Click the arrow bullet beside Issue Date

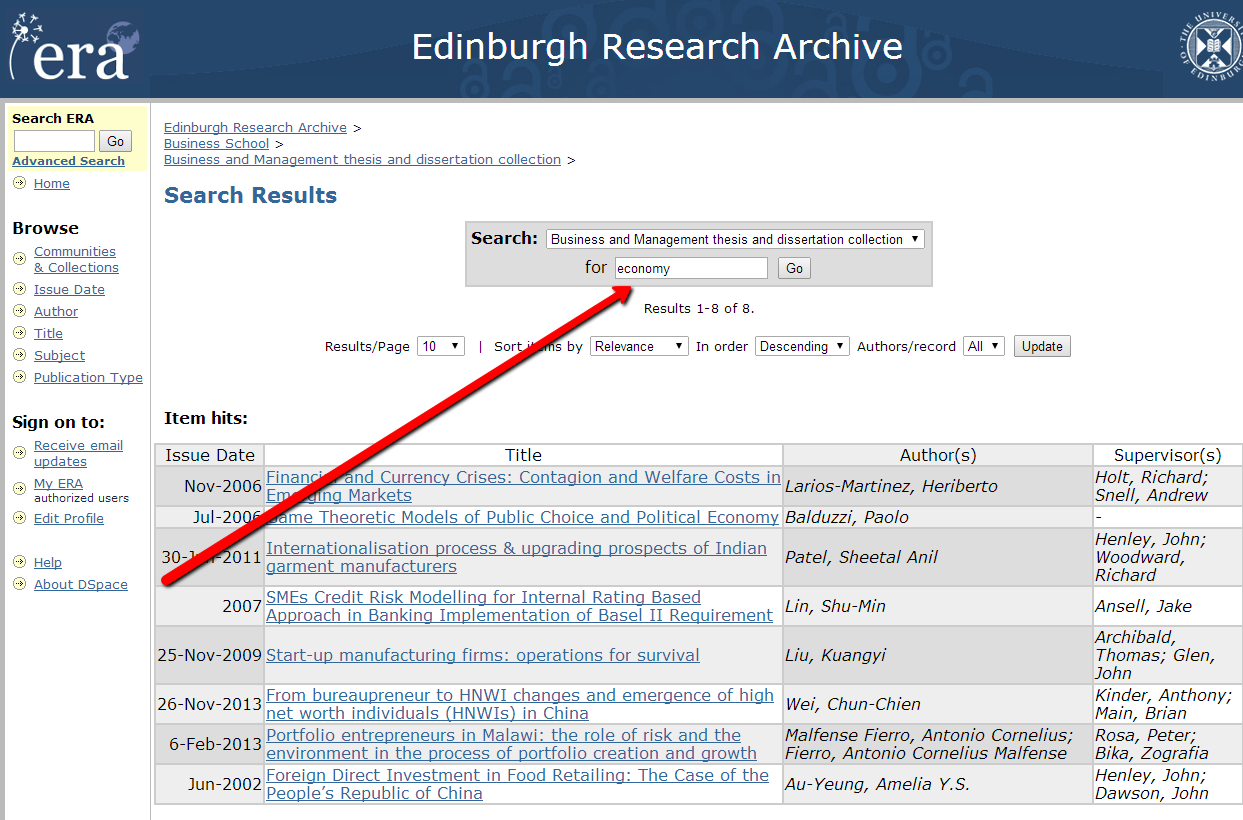pyautogui.click(x=20, y=289)
